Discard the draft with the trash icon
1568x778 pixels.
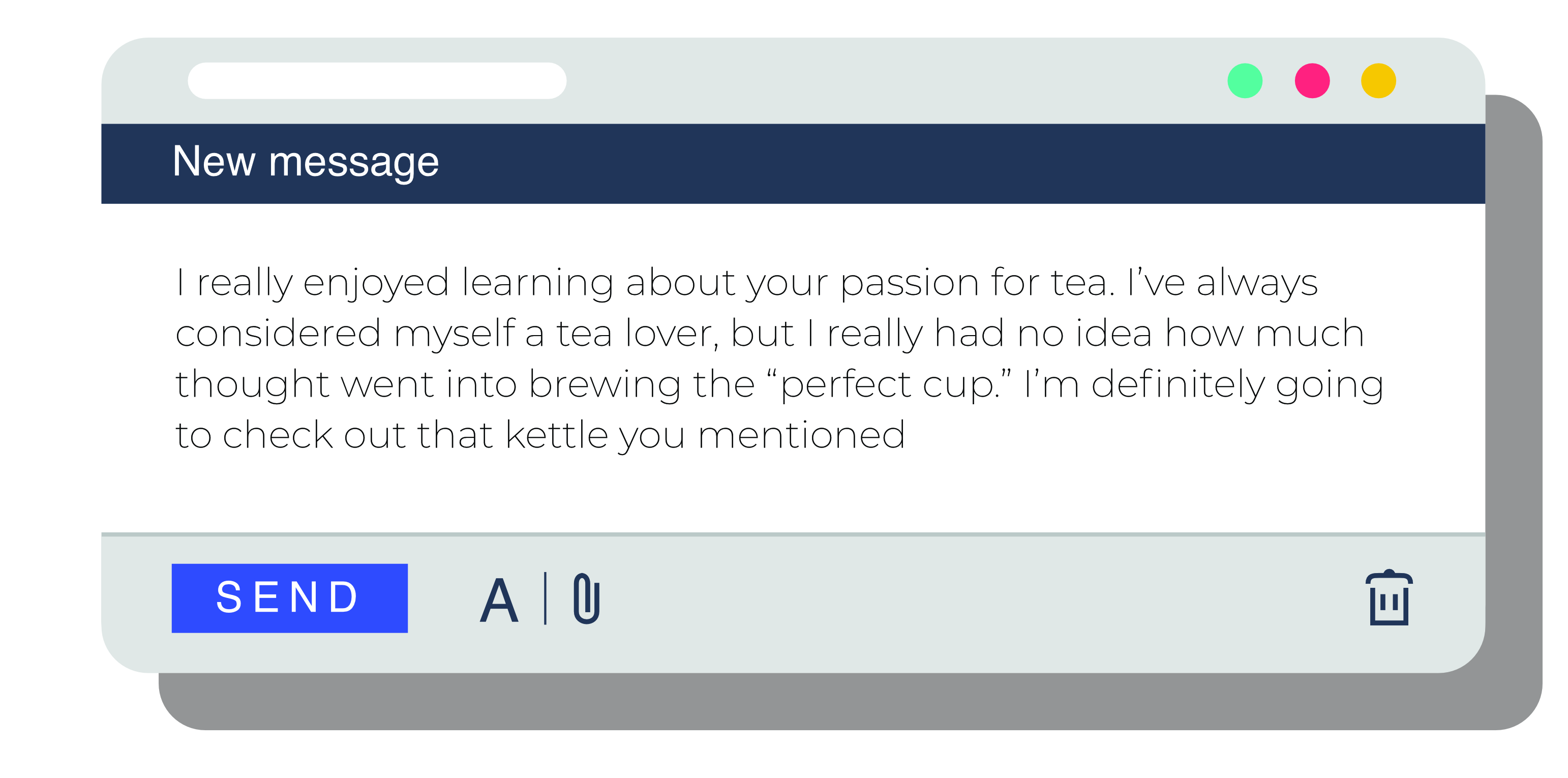(1389, 597)
